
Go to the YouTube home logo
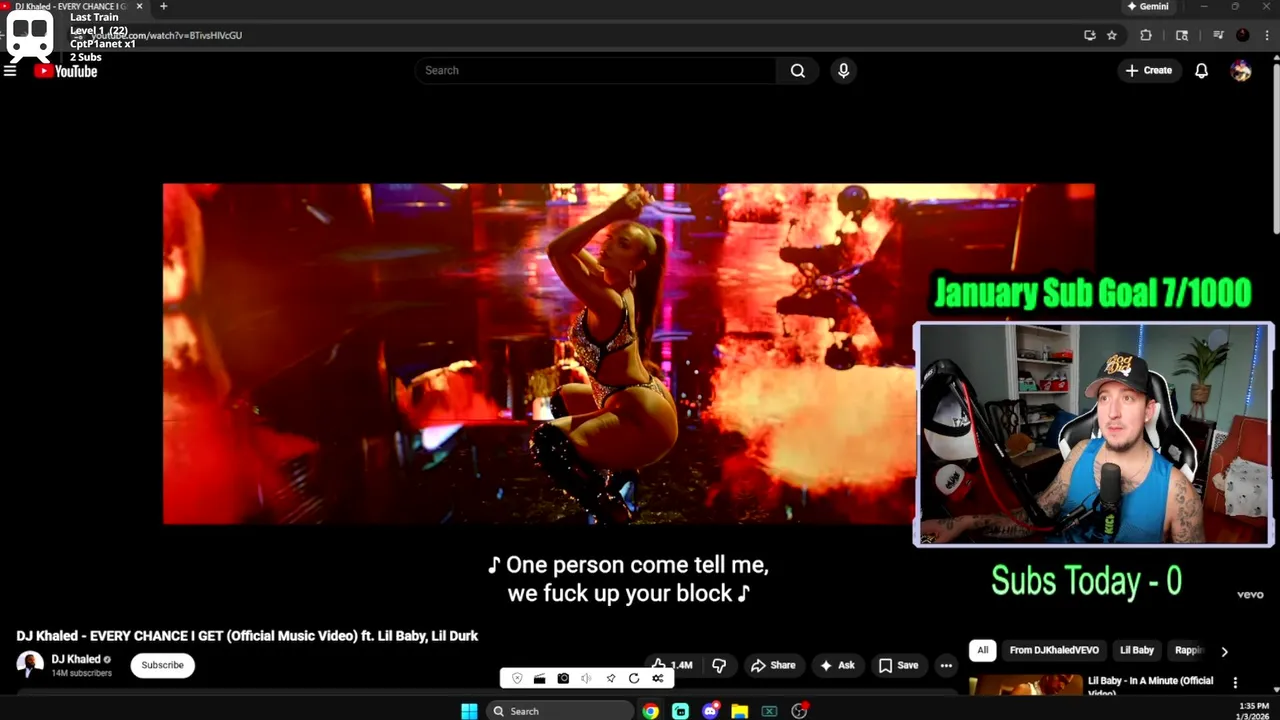66,71
